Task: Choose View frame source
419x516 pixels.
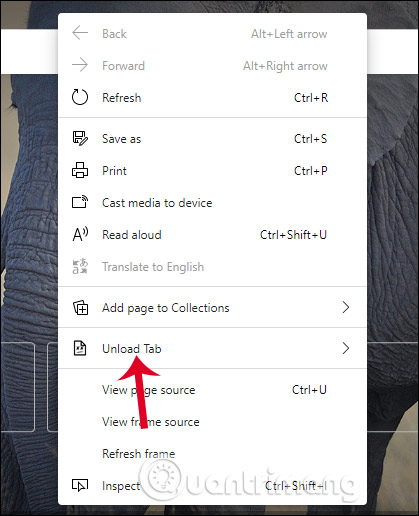Action: (x=213, y=422)
